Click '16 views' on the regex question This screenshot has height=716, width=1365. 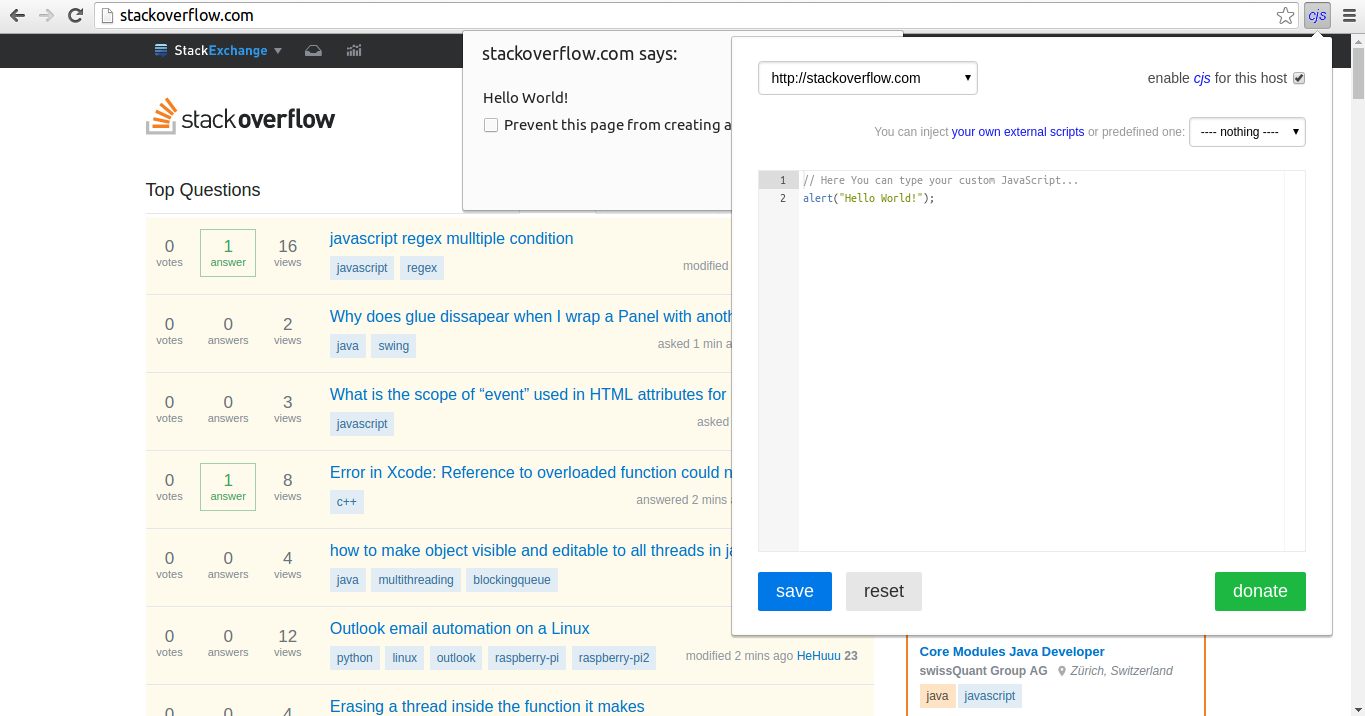point(288,253)
